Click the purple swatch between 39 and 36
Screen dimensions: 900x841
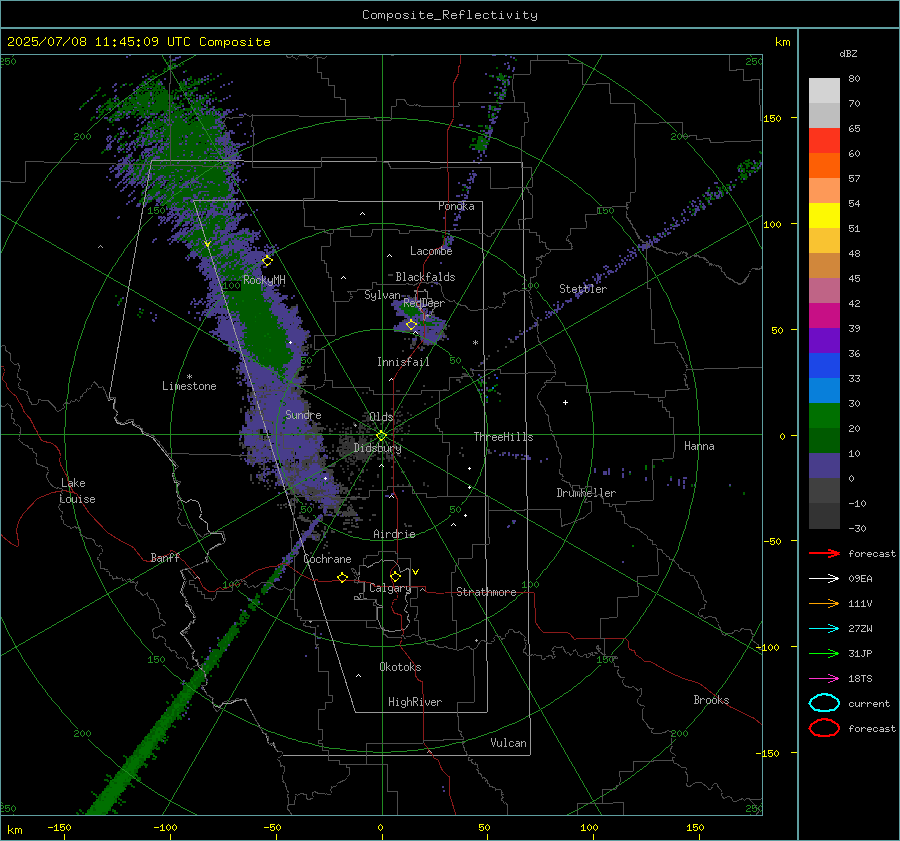(x=824, y=341)
